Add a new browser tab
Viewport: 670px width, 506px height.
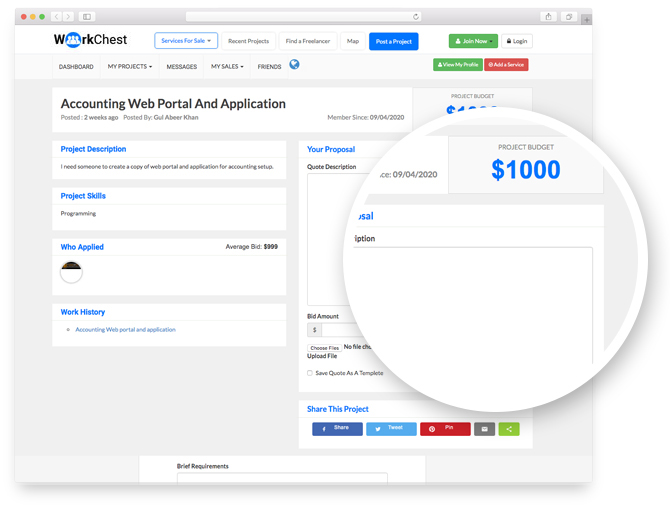coord(587,20)
